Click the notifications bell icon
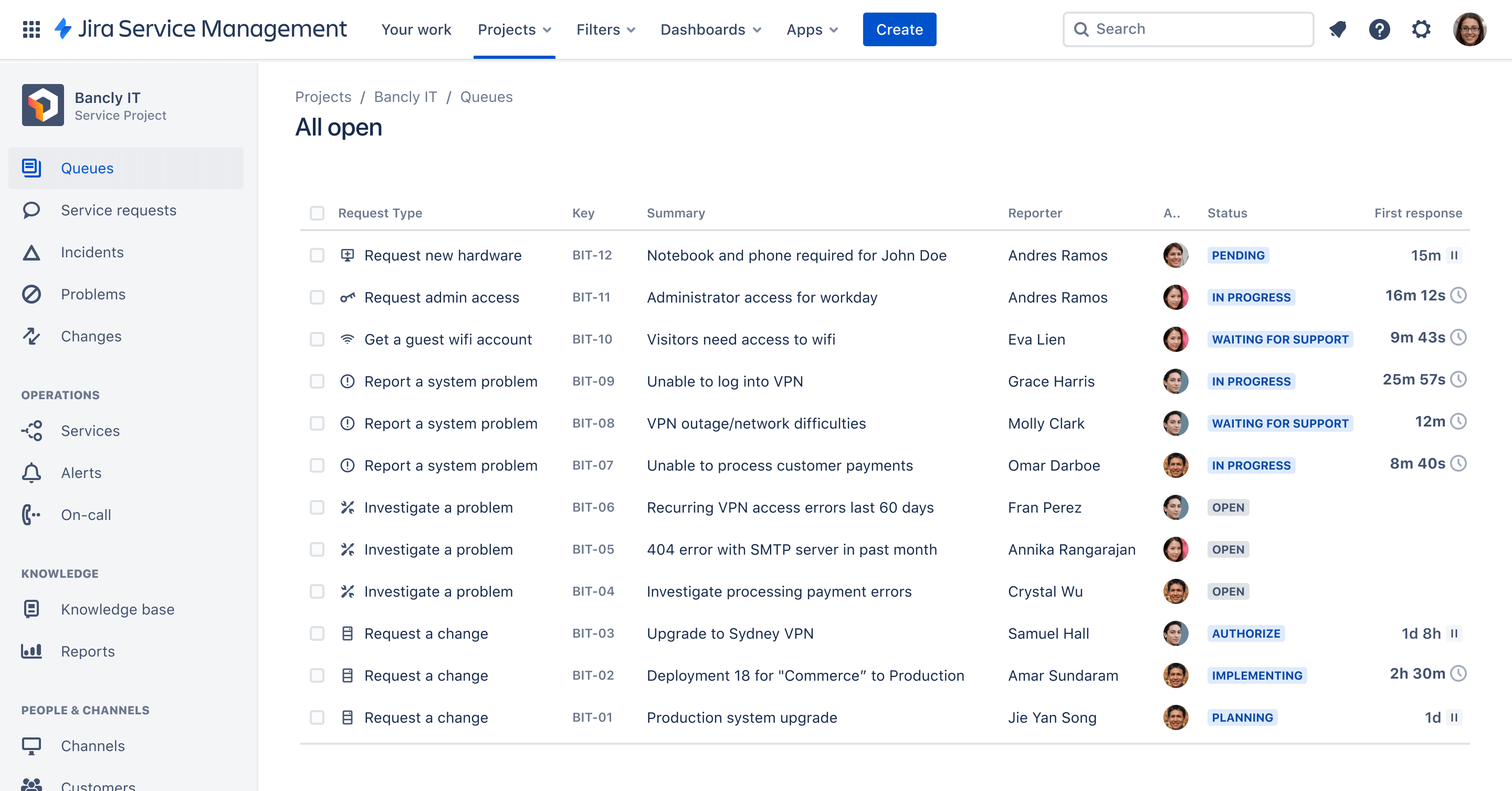 [x=1338, y=28]
